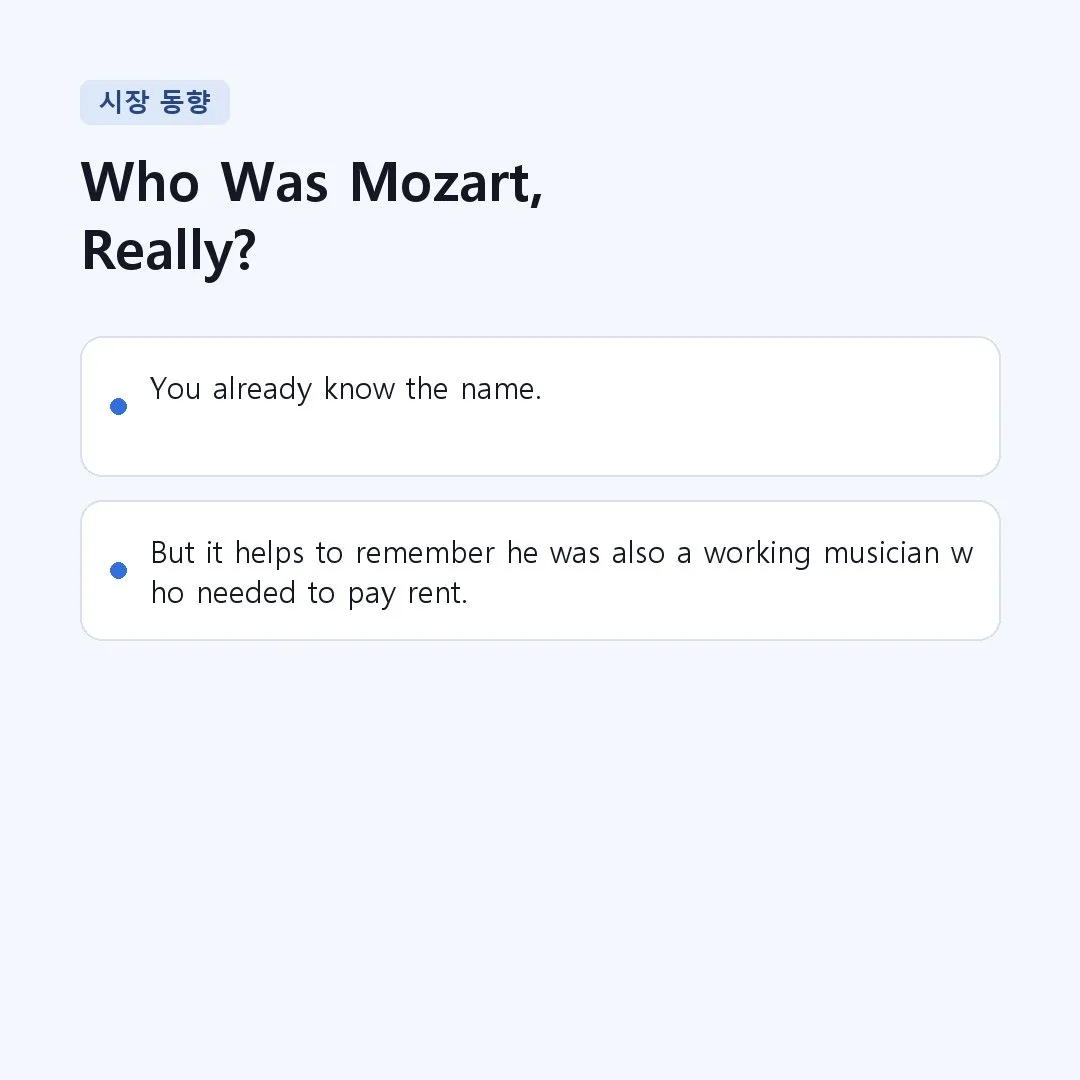This screenshot has width=1080, height=1080.
Task: Click the word 'already' in the first card
Action: [x=262, y=390]
